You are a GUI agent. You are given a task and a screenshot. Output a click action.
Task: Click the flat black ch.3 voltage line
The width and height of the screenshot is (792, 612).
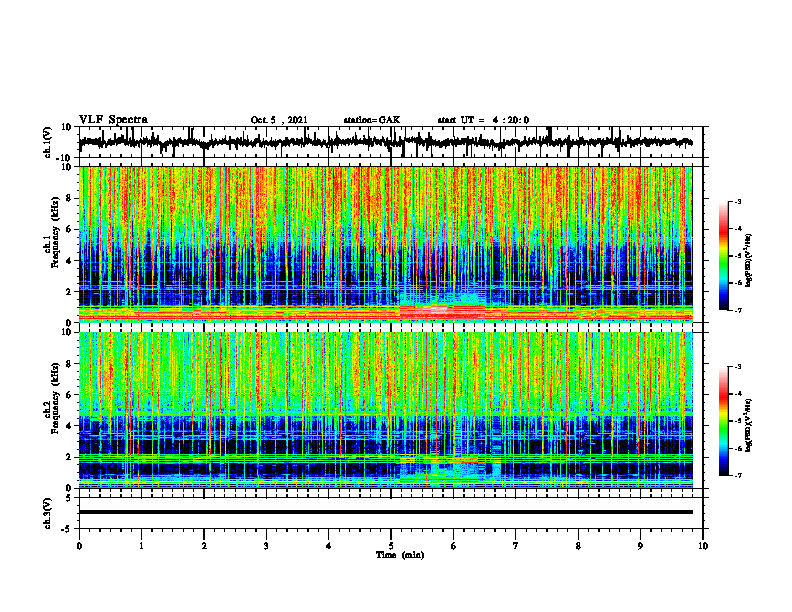point(385,512)
